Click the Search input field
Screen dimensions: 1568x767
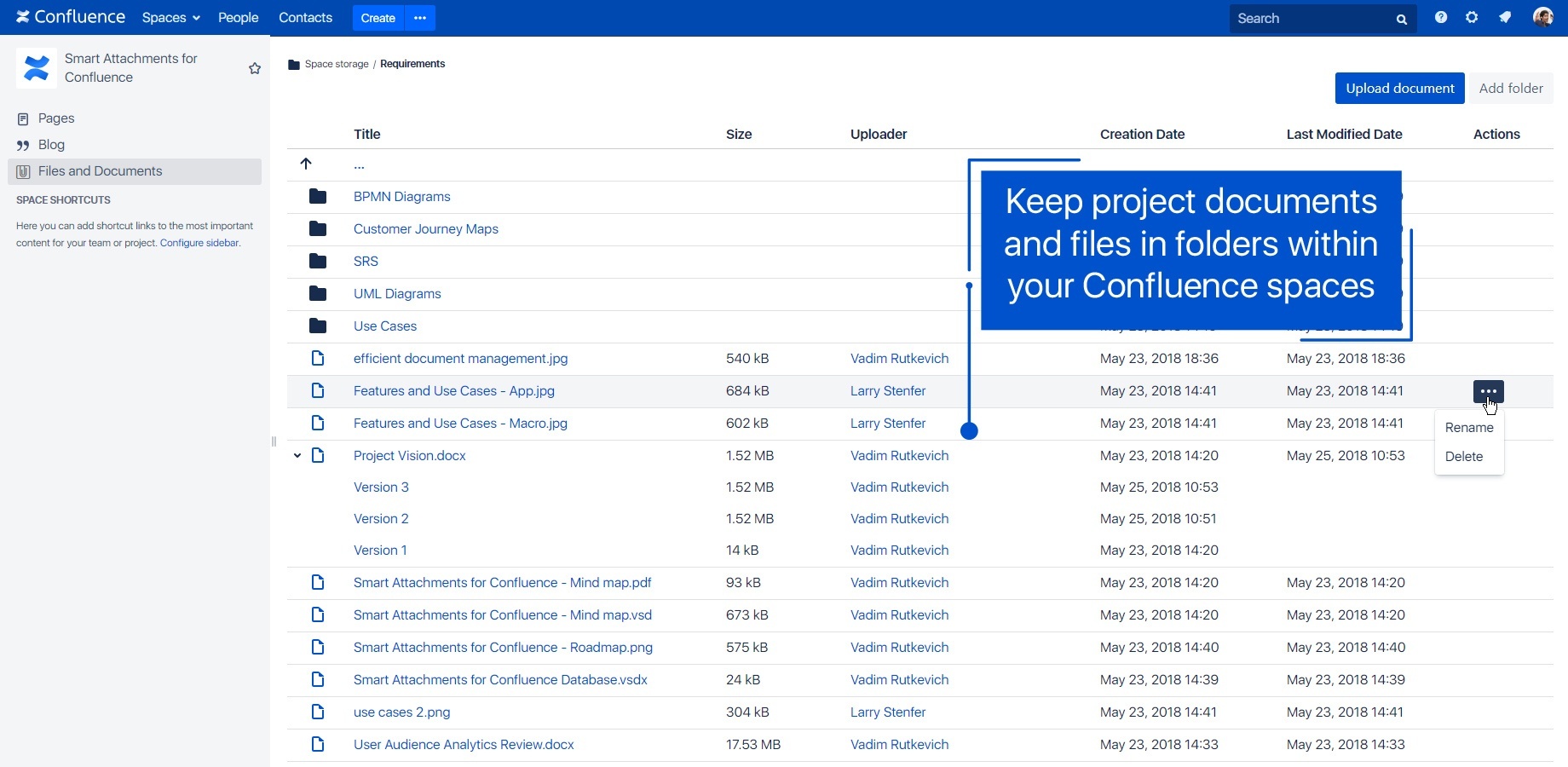pyautogui.click(x=1310, y=19)
